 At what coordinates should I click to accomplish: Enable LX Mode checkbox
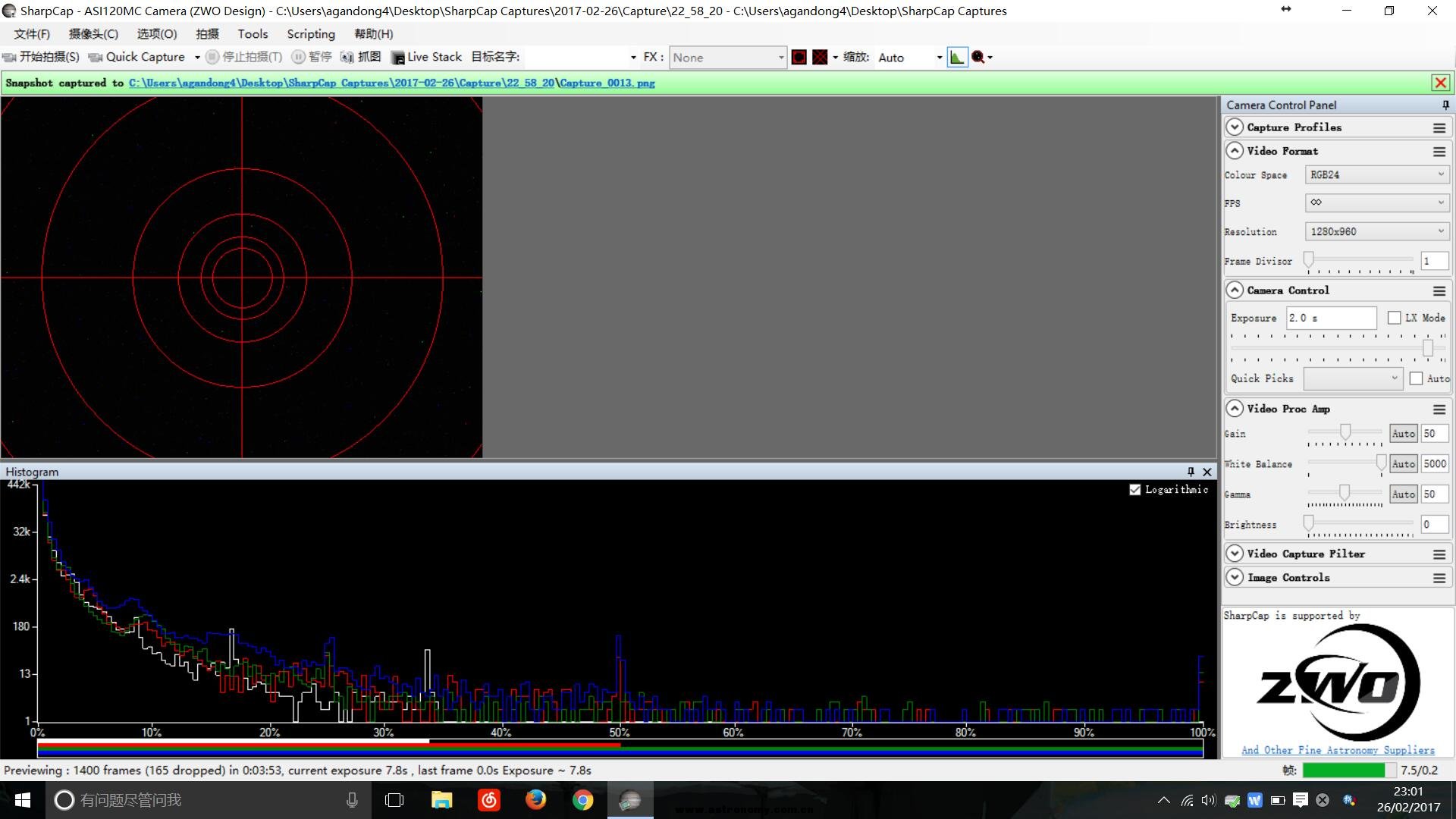pyautogui.click(x=1394, y=318)
